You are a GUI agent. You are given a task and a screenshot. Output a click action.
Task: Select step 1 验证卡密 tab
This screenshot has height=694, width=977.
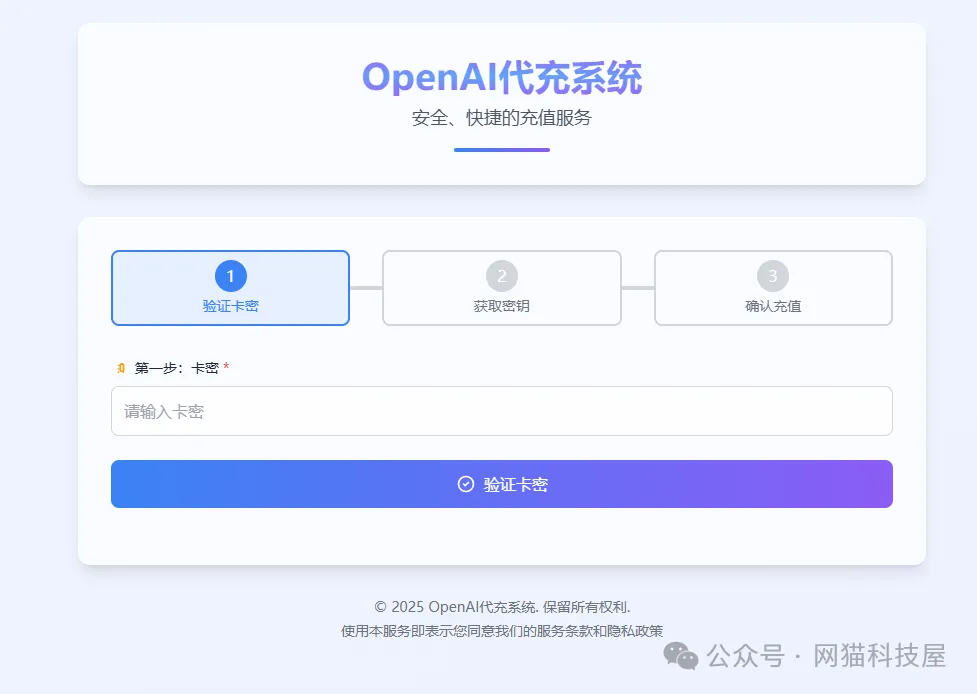click(x=230, y=288)
